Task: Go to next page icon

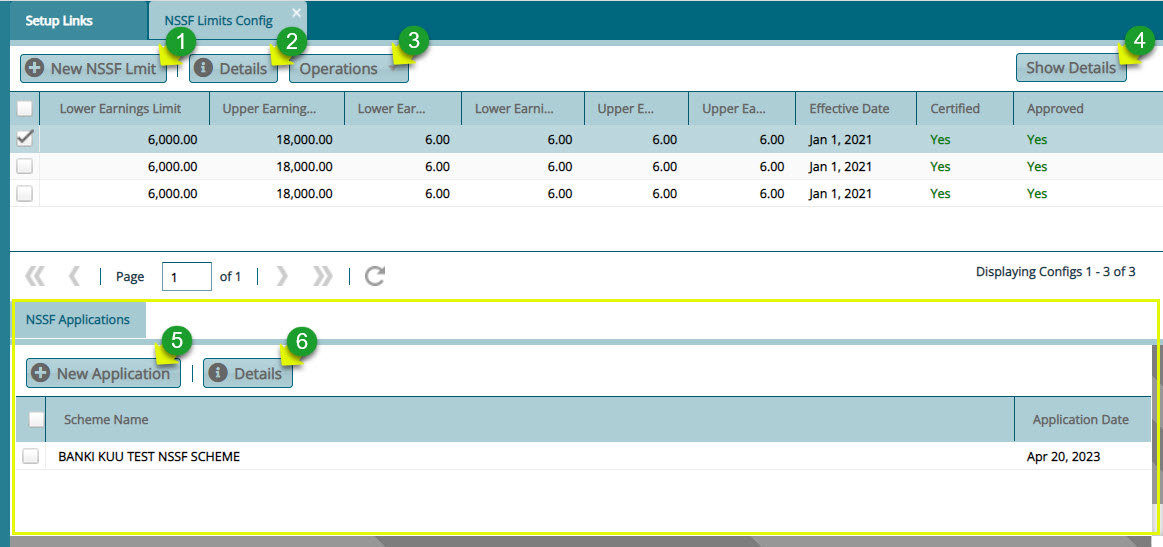Action: tap(282, 277)
